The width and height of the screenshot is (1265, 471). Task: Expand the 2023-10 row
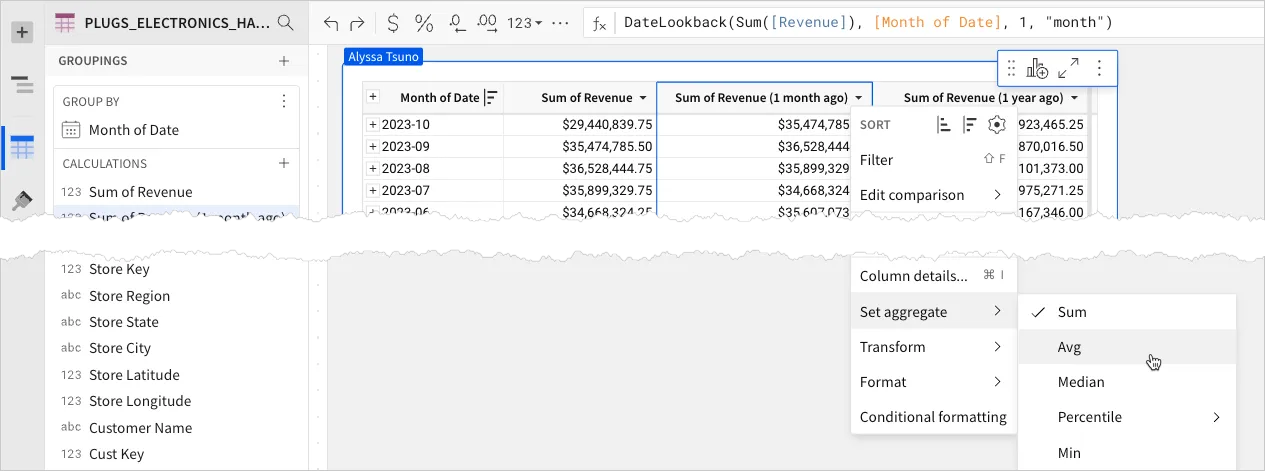click(373, 125)
